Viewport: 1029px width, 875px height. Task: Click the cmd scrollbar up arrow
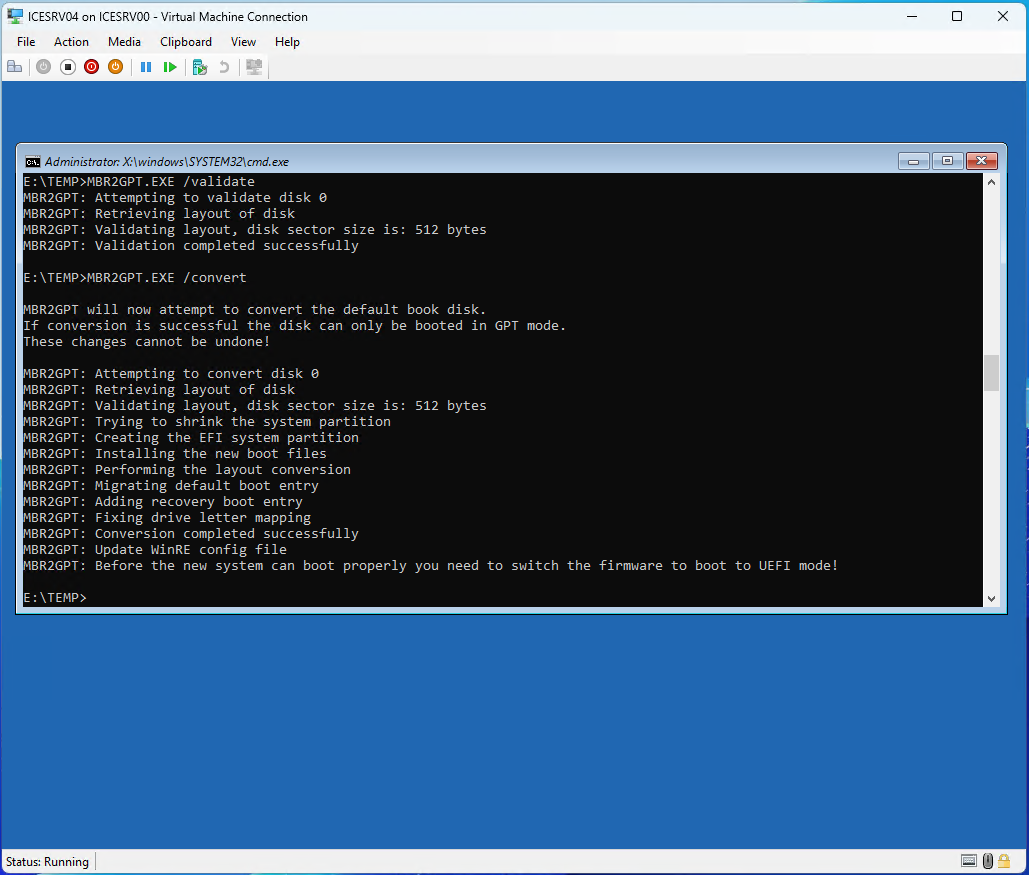click(992, 182)
